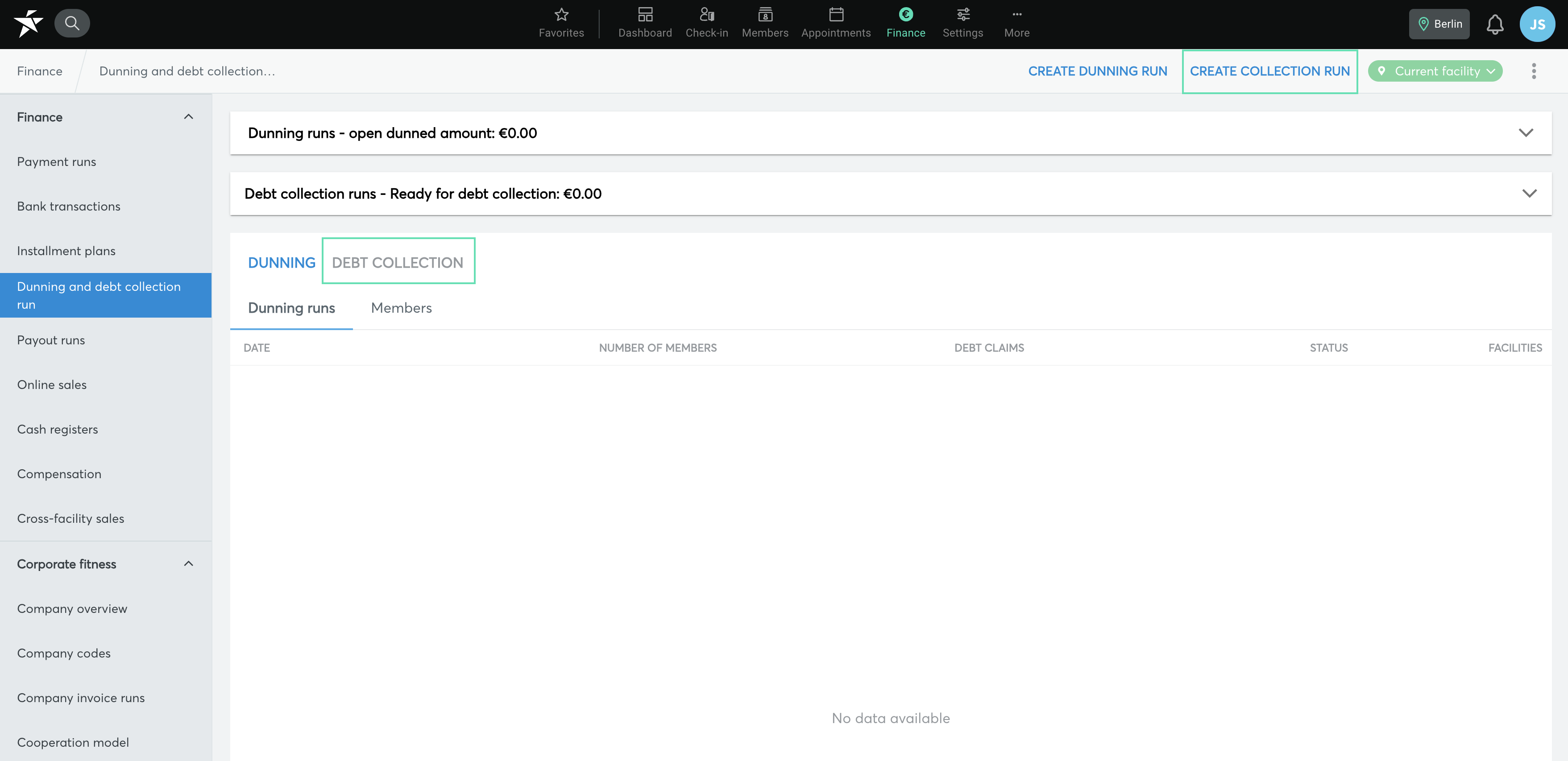This screenshot has height=761, width=1568.
Task: Open the notifications bell
Action: [1495, 25]
